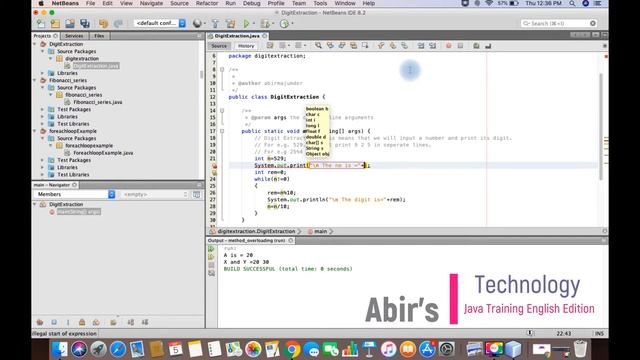Click the Redo toolbar icon

click(x=118, y=24)
